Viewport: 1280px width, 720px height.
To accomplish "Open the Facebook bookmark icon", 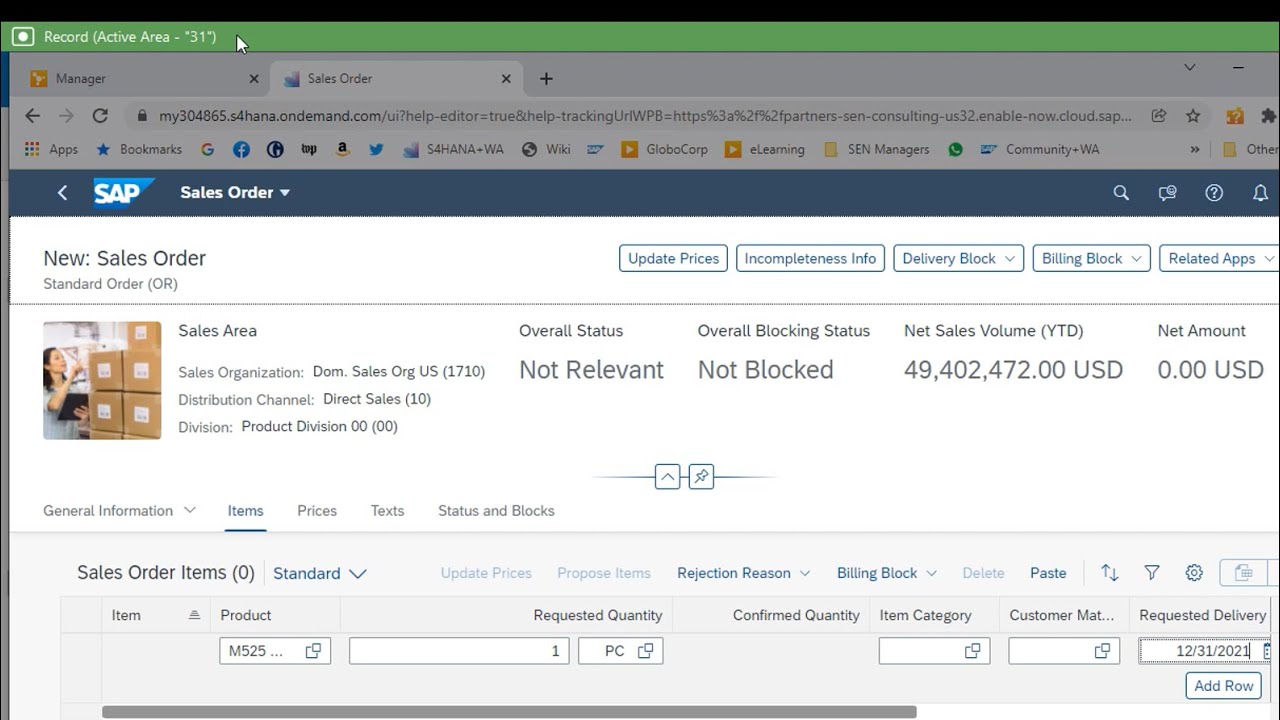I will click(x=241, y=149).
